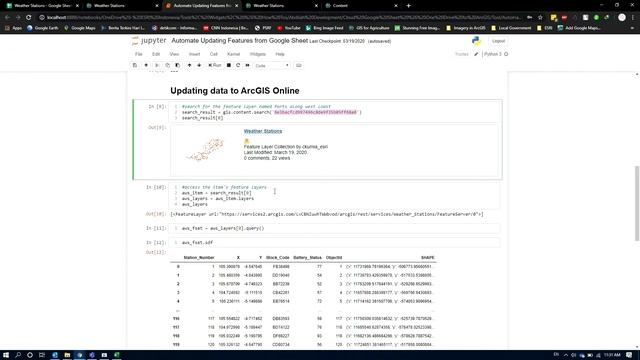Open the notification center icon

pyautogui.click(x=629, y=355)
